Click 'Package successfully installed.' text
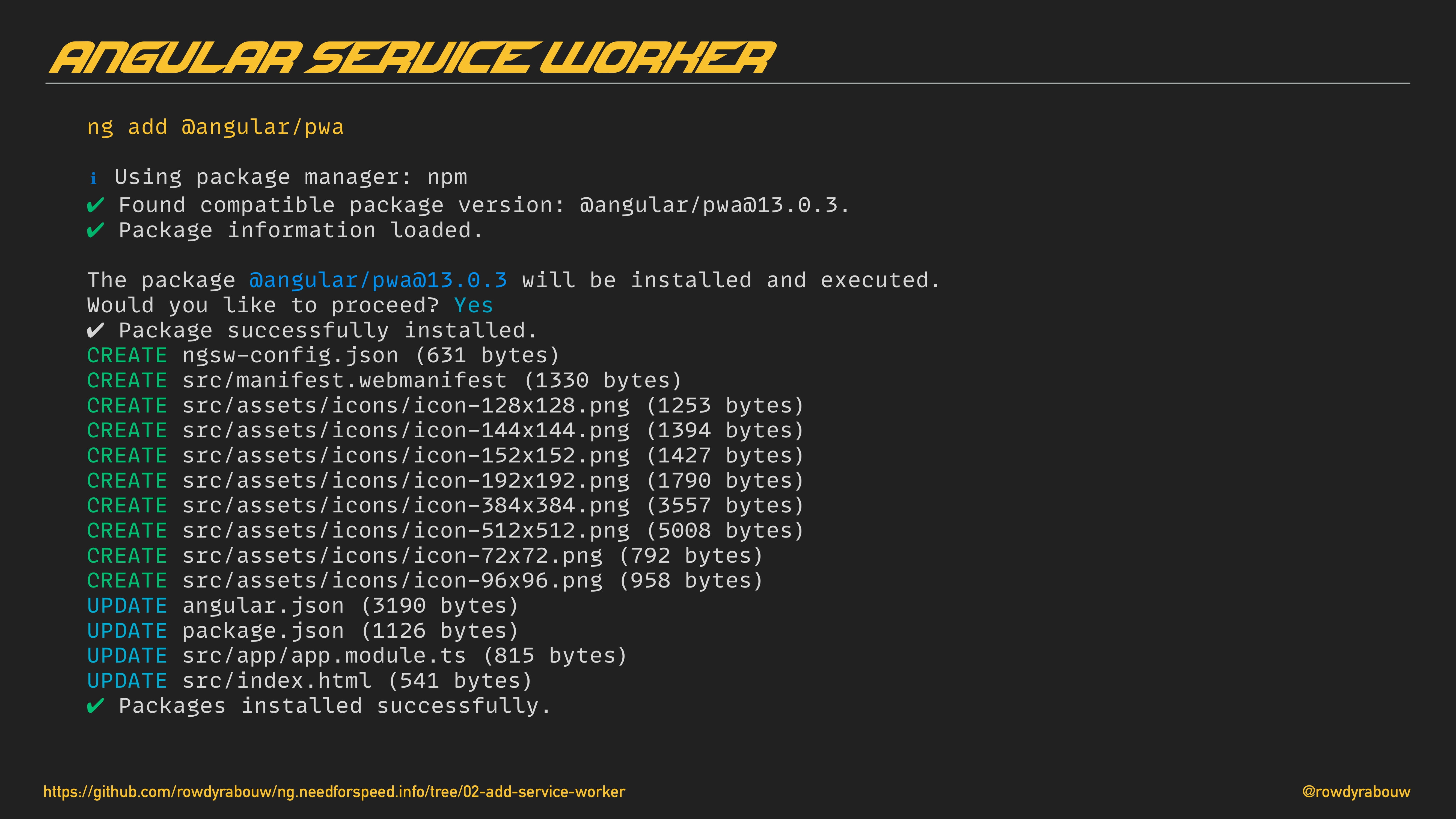 pos(328,331)
